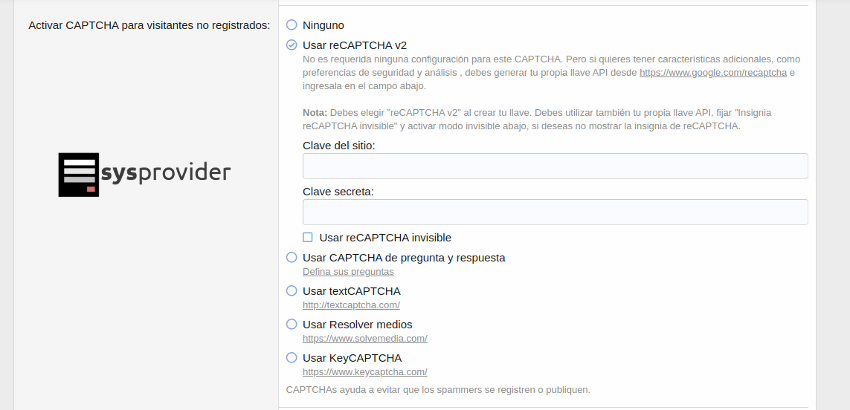850x410 pixels.
Task: Click the 'Usar reCAPTCHA invisible' label text
Action: coord(385,238)
